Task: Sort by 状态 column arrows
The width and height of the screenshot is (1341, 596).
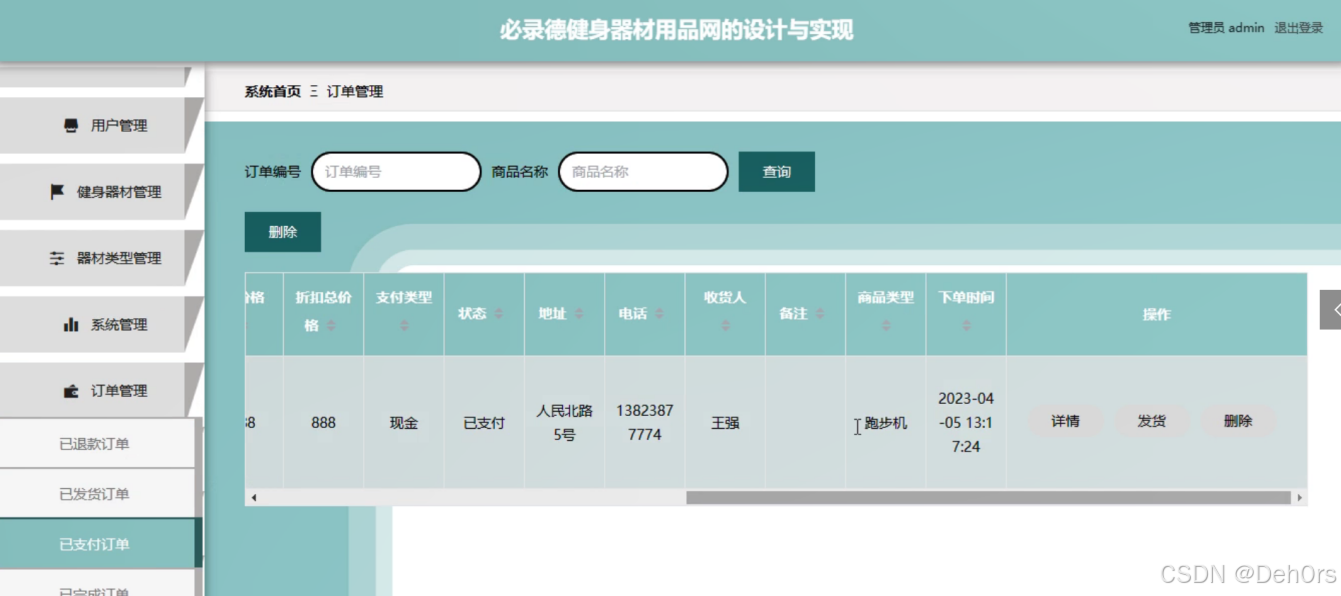Action: pos(499,314)
